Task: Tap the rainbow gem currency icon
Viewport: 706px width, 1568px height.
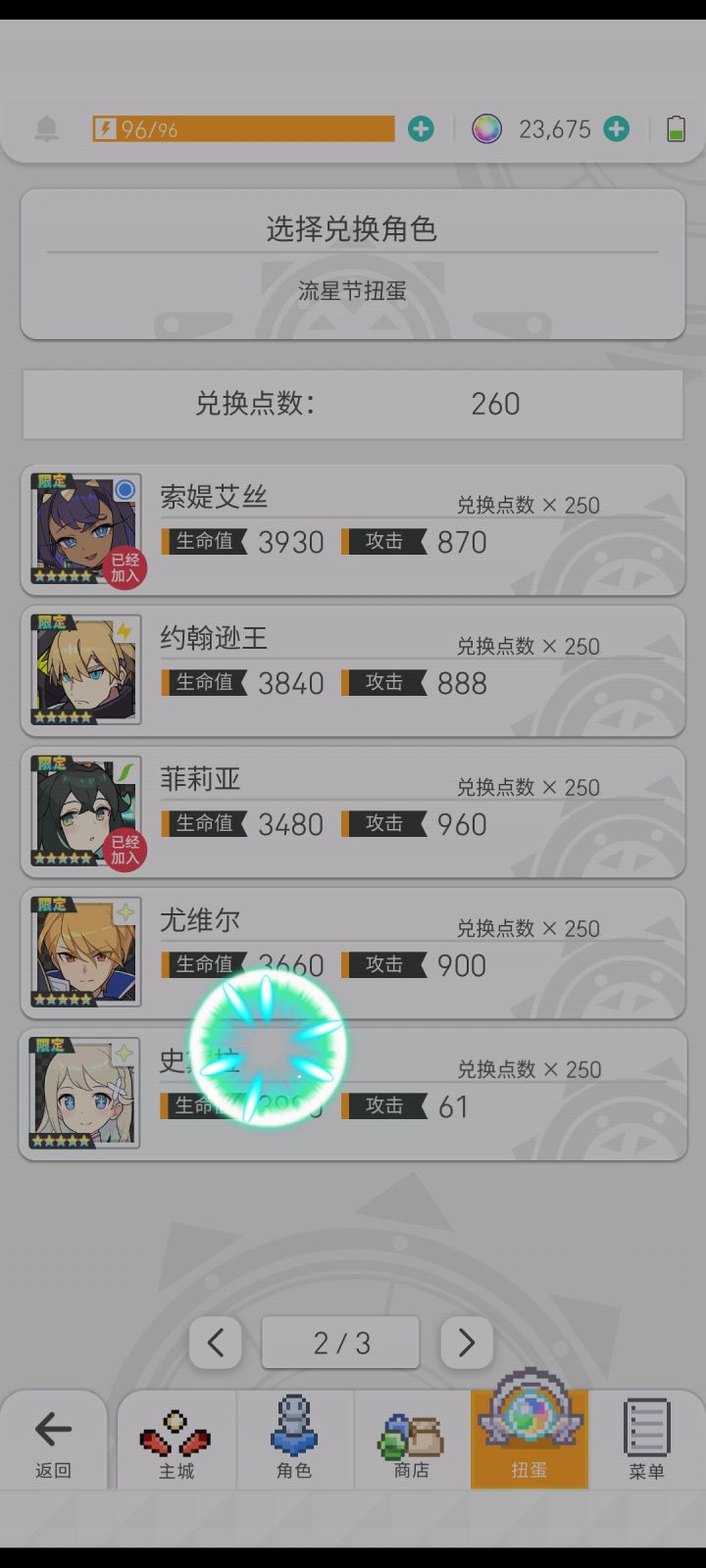Action: click(x=486, y=128)
